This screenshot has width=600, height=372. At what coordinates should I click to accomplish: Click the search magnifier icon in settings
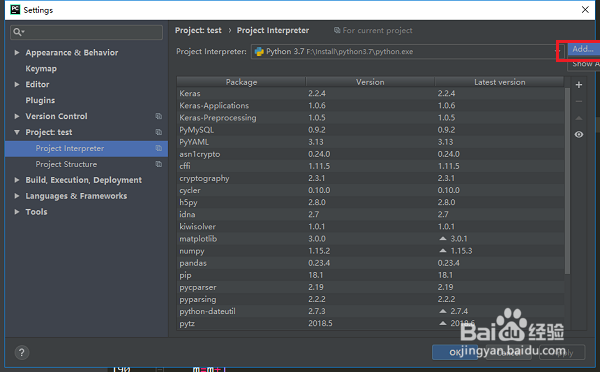[18, 32]
